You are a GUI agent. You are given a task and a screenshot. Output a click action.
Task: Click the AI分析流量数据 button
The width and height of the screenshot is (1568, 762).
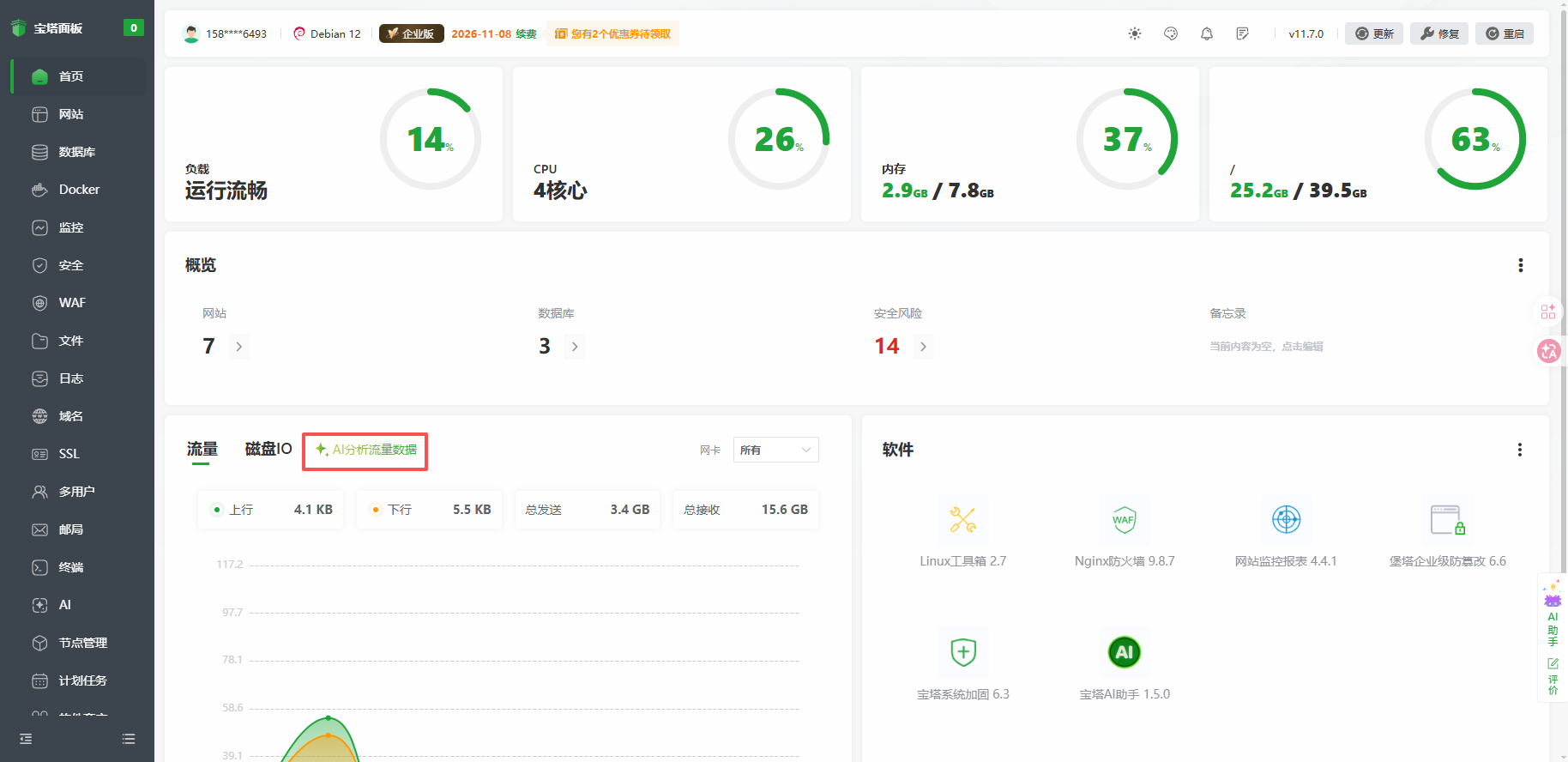pos(365,451)
